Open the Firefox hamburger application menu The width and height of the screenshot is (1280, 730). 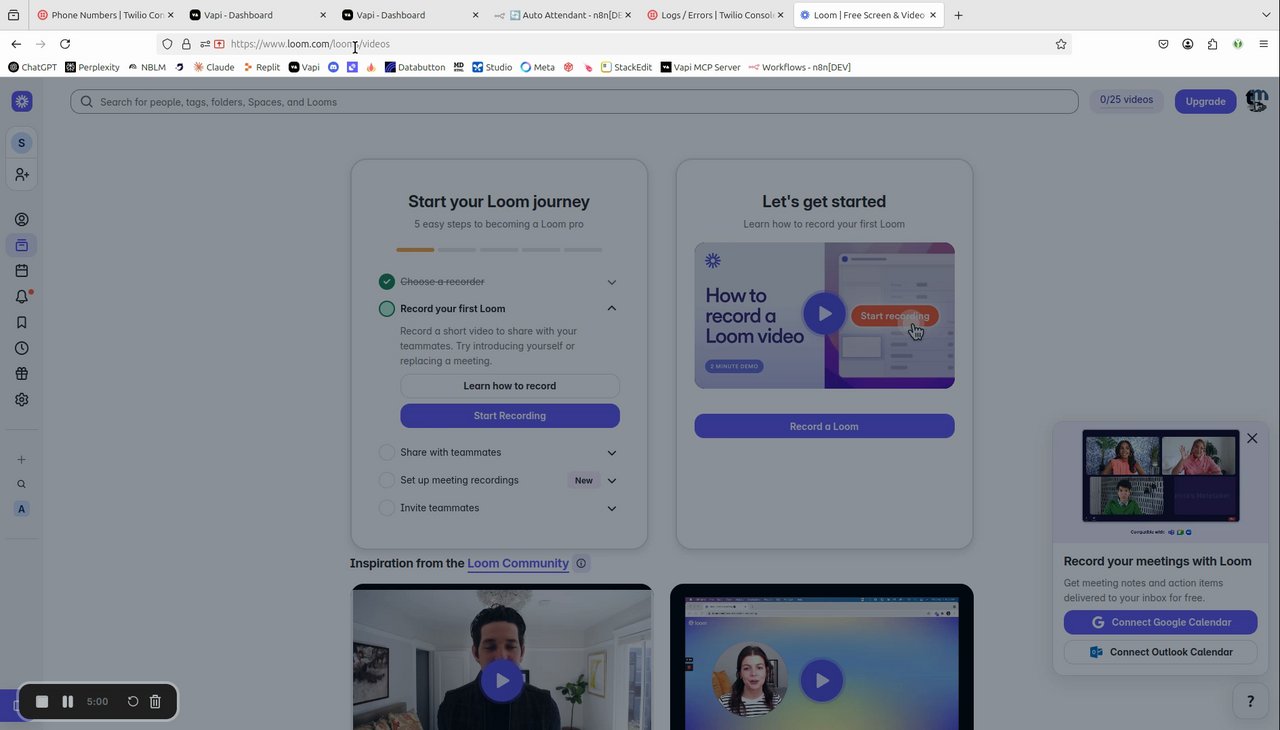(x=1264, y=44)
